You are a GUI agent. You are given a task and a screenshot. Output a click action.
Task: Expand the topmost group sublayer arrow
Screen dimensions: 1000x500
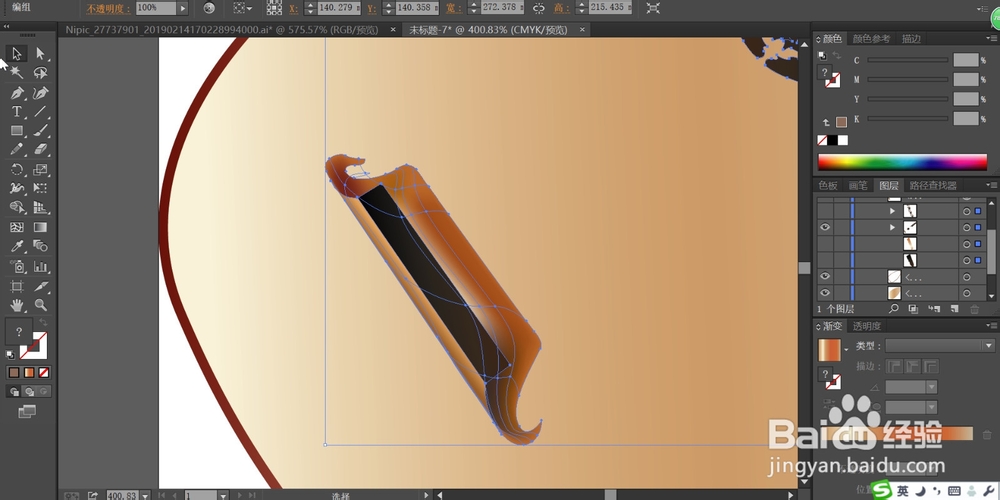pyautogui.click(x=892, y=210)
